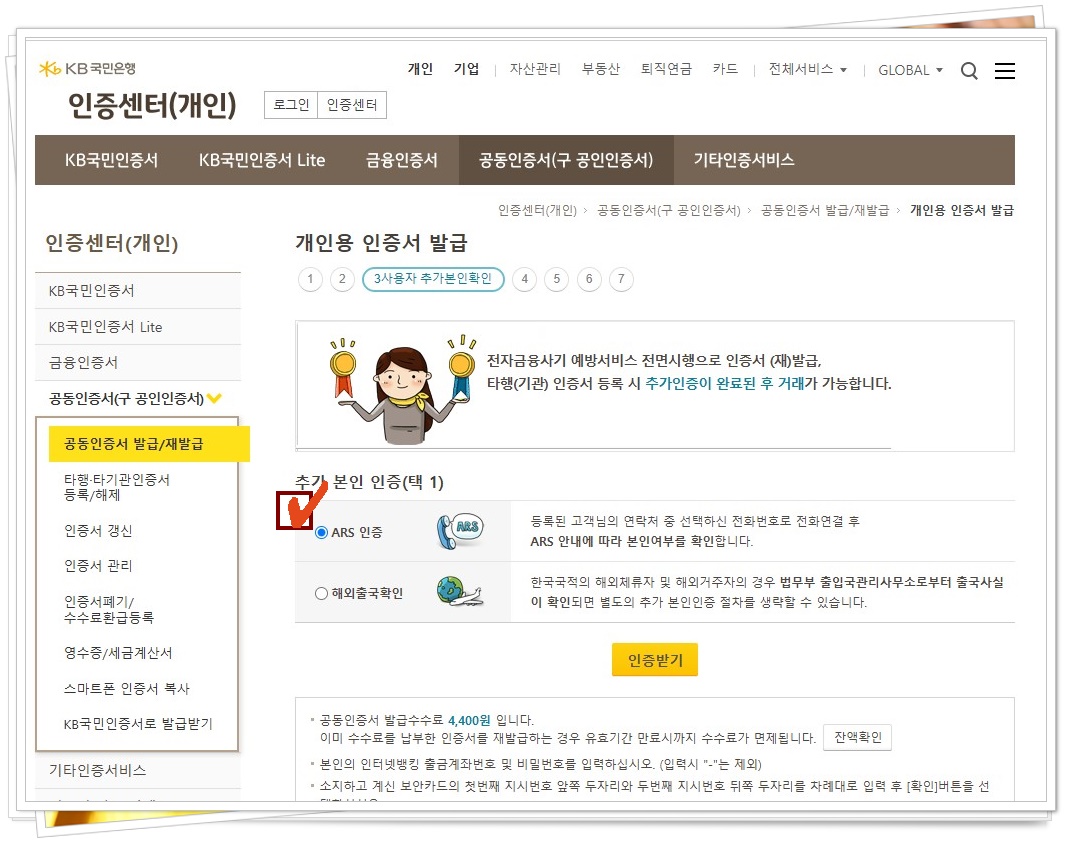The image size is (1080, 843).
Task: Open sidebar item 기타인증서비스
Action: 138,770
